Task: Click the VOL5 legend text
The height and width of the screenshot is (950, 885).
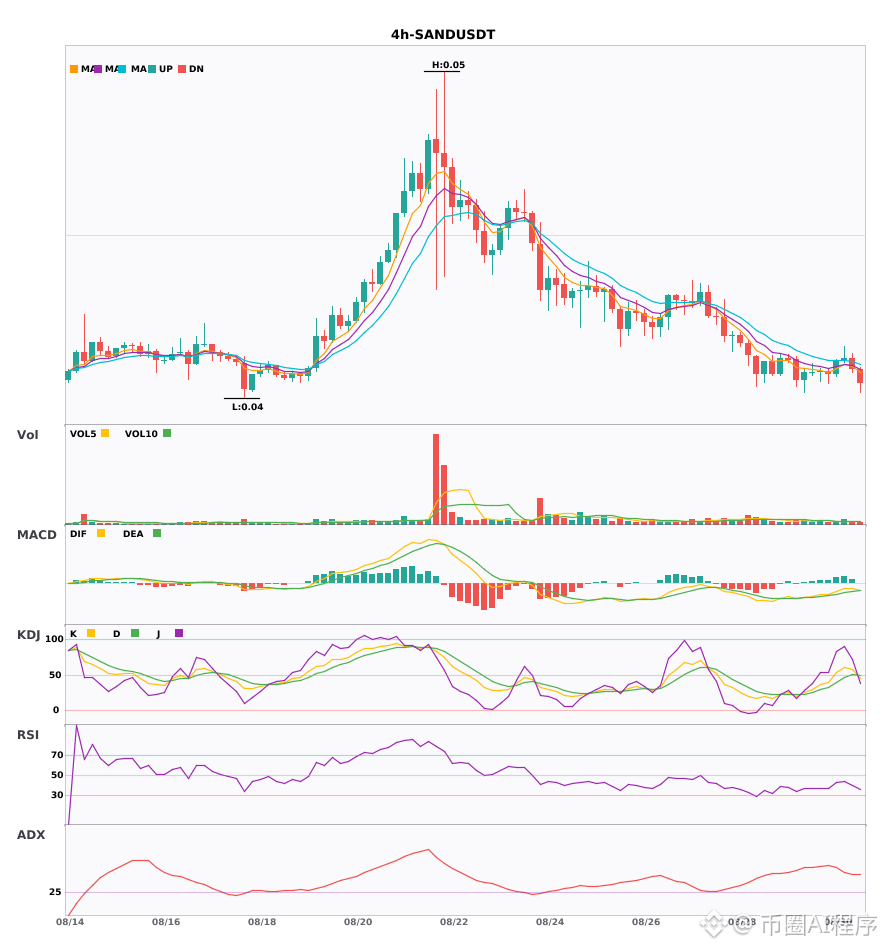Action: (83, 434)
